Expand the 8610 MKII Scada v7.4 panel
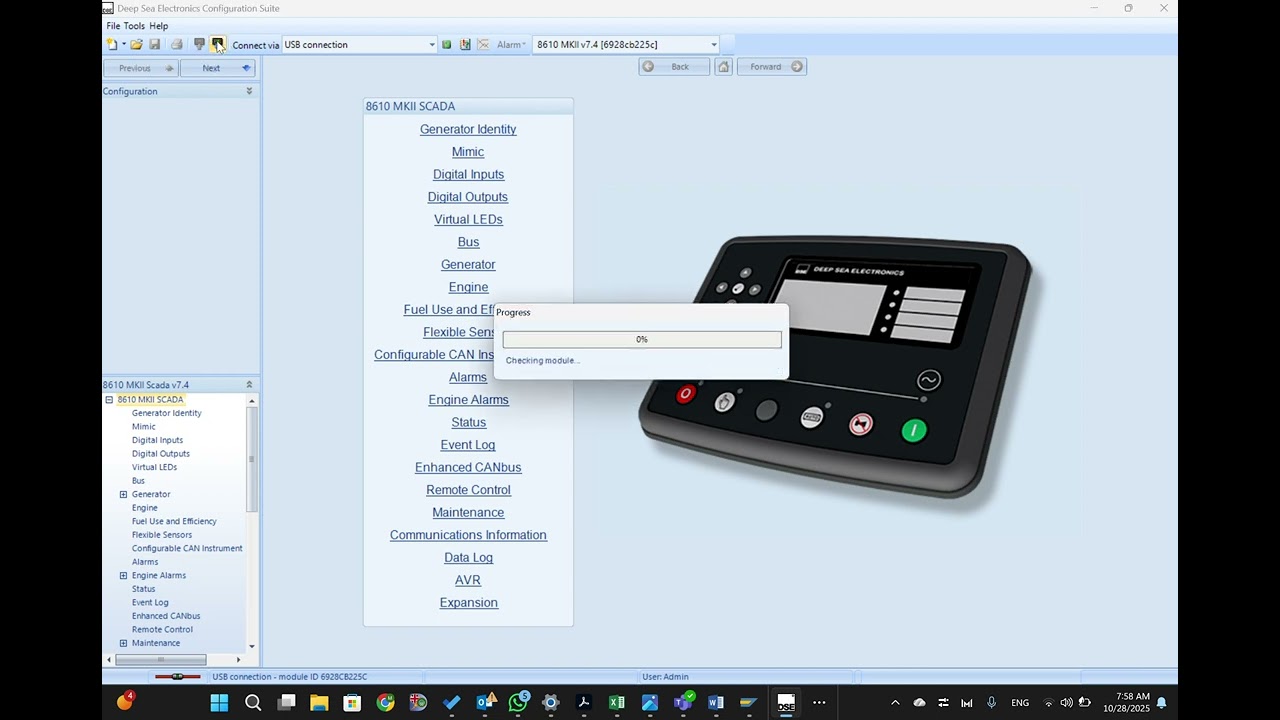 click(249, 384)
